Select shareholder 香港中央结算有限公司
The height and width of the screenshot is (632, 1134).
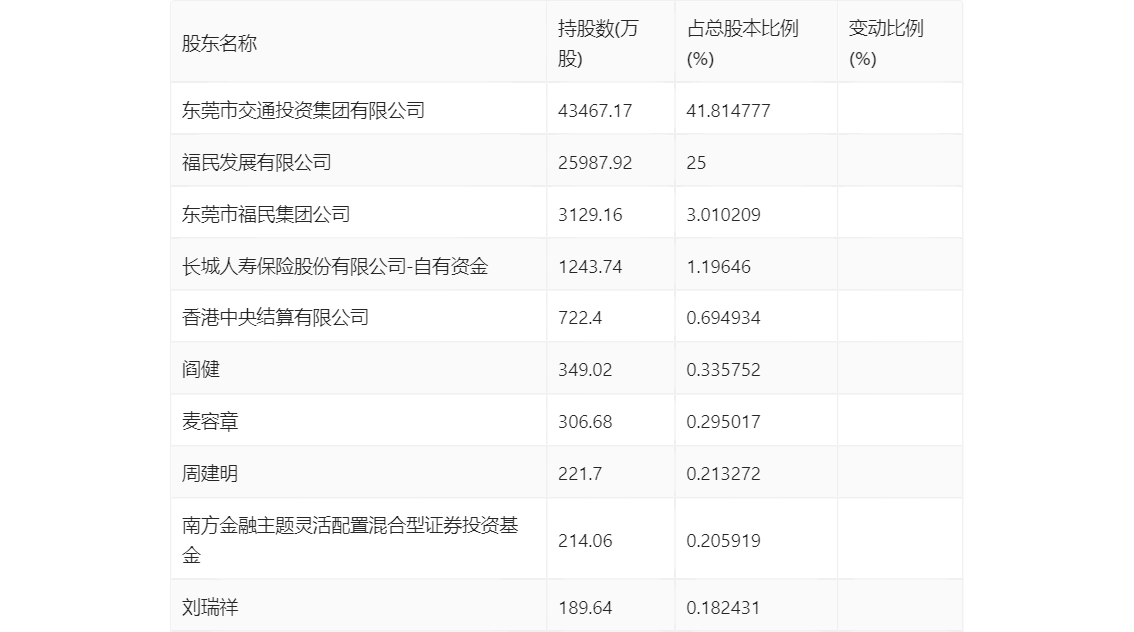(x=276, y=317)
